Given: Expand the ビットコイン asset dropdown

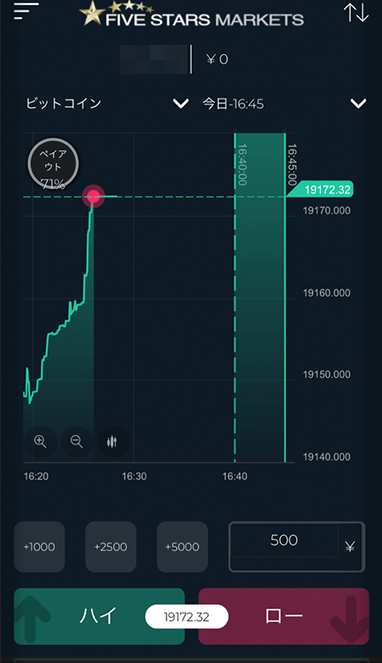Looking at the screenshot, I should coord(181,104).
